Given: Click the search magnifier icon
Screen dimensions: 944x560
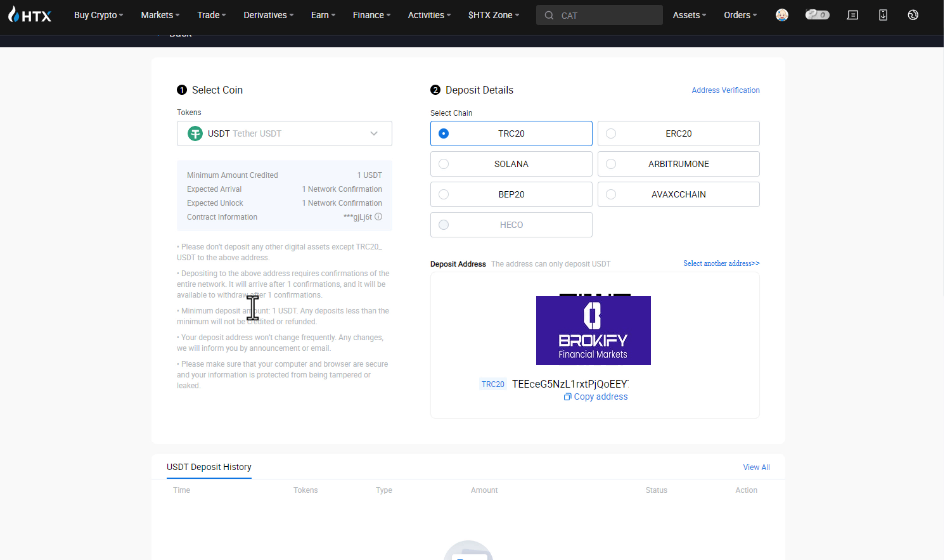Looking at the screenshot, I should pos(548,15).
